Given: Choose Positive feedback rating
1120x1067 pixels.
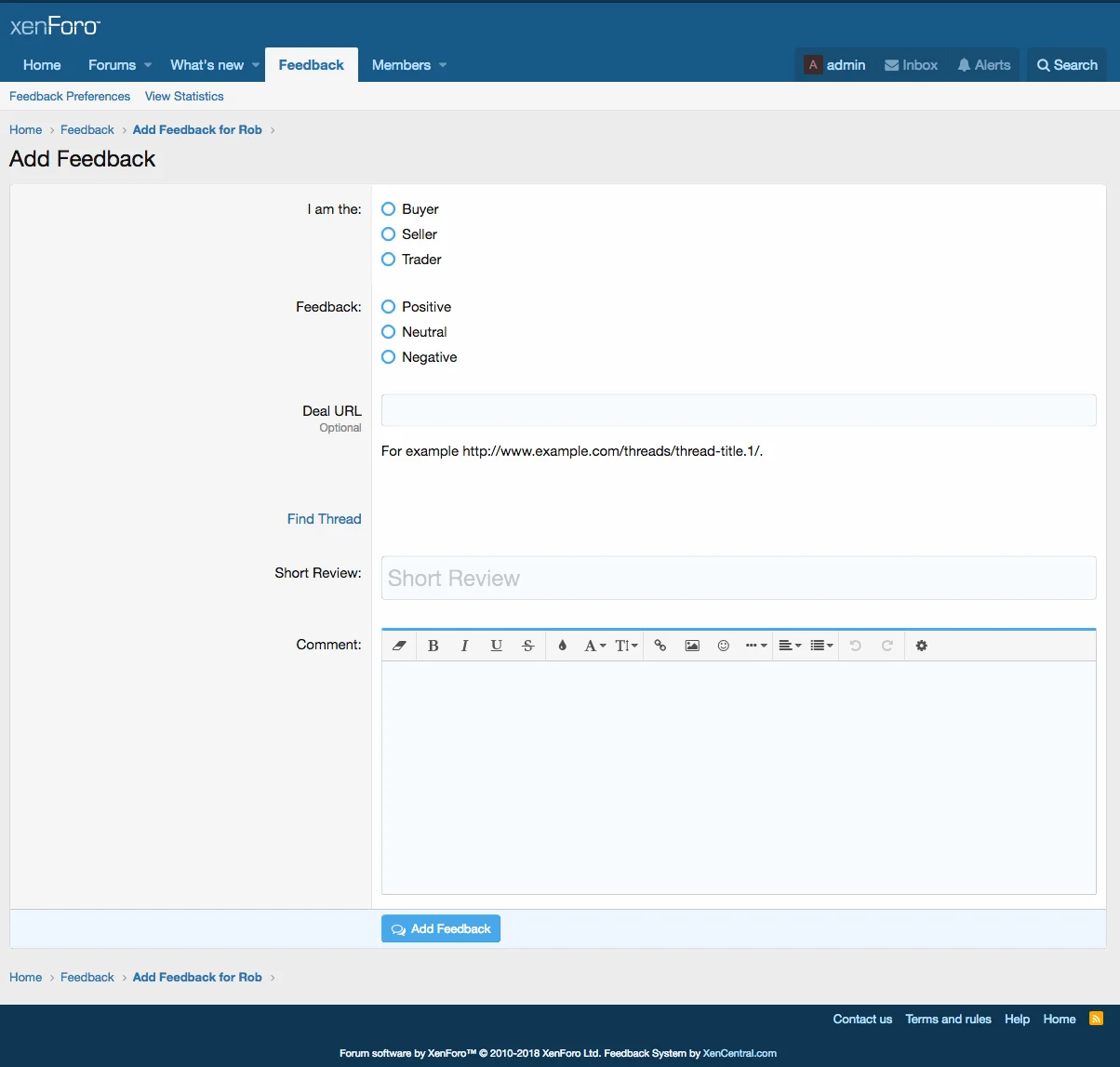Looking at the screenshot, I should pos(389,307).
